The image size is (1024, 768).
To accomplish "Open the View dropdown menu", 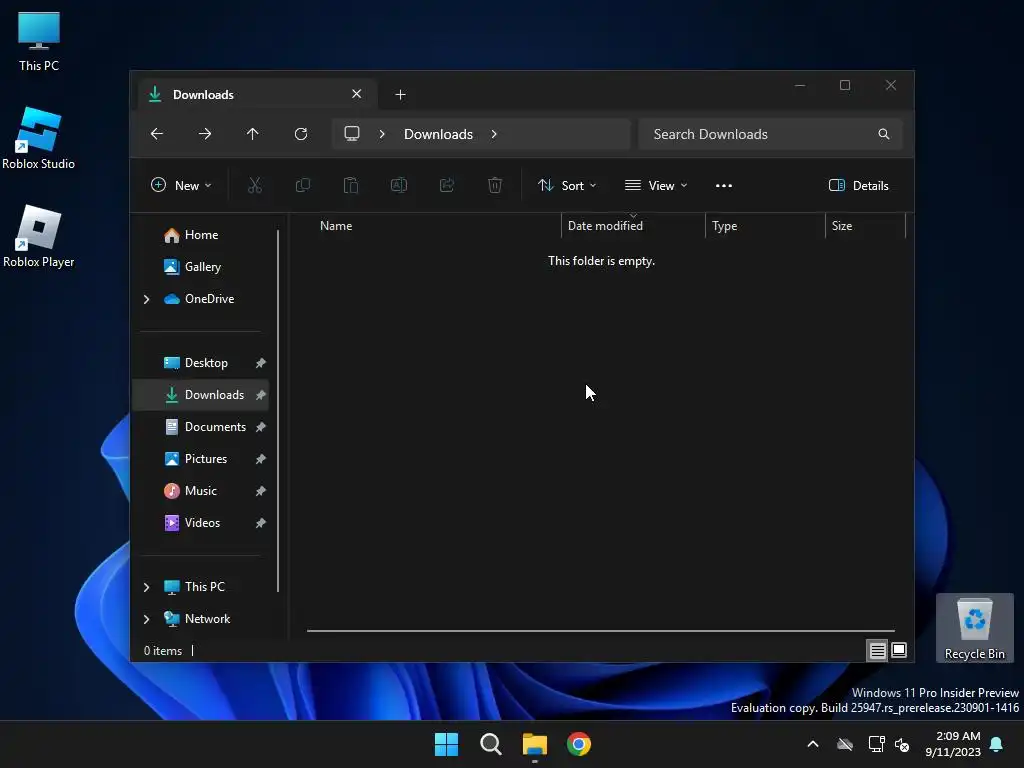I will pos(656,185).
